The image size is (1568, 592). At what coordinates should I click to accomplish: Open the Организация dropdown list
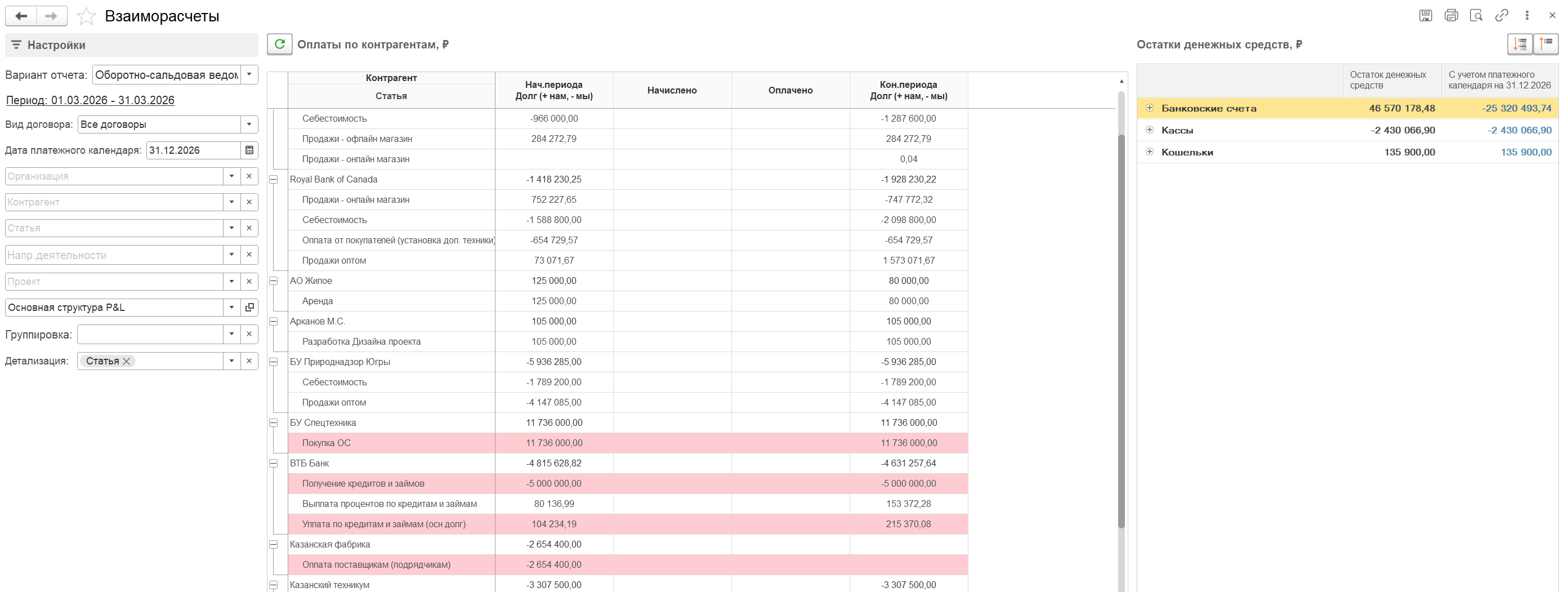coord(231,176)
